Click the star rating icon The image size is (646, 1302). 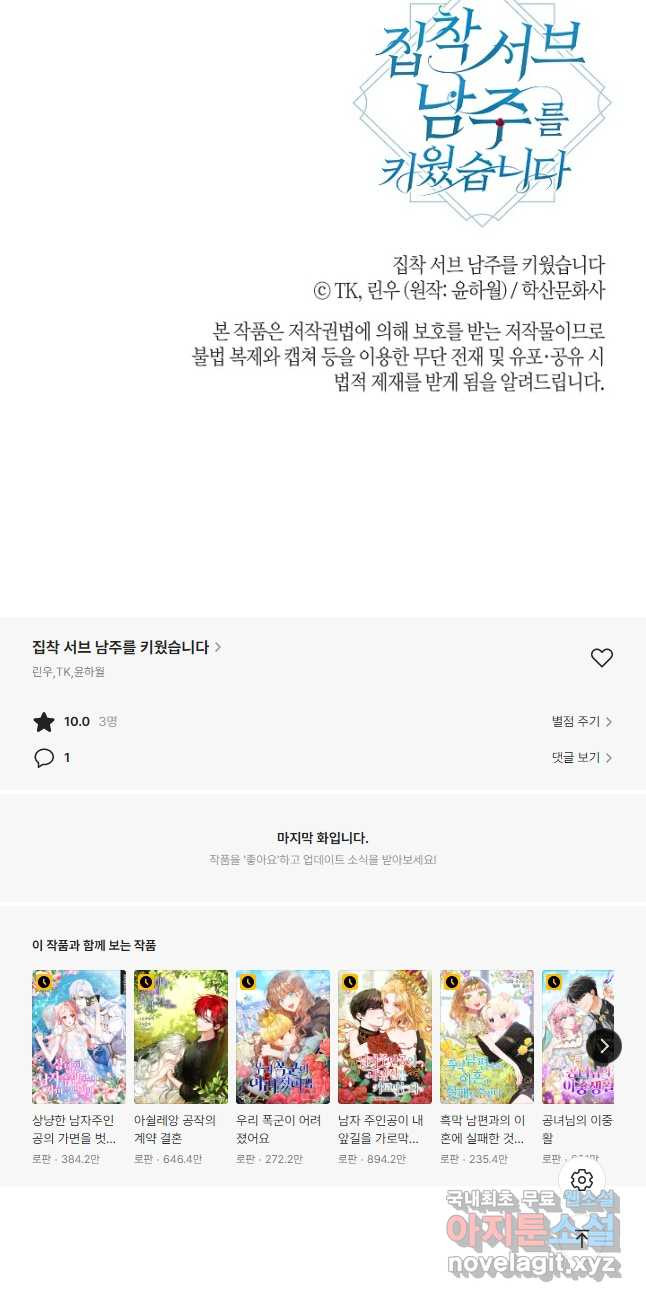pyautogui.click(x=44, y=722)
